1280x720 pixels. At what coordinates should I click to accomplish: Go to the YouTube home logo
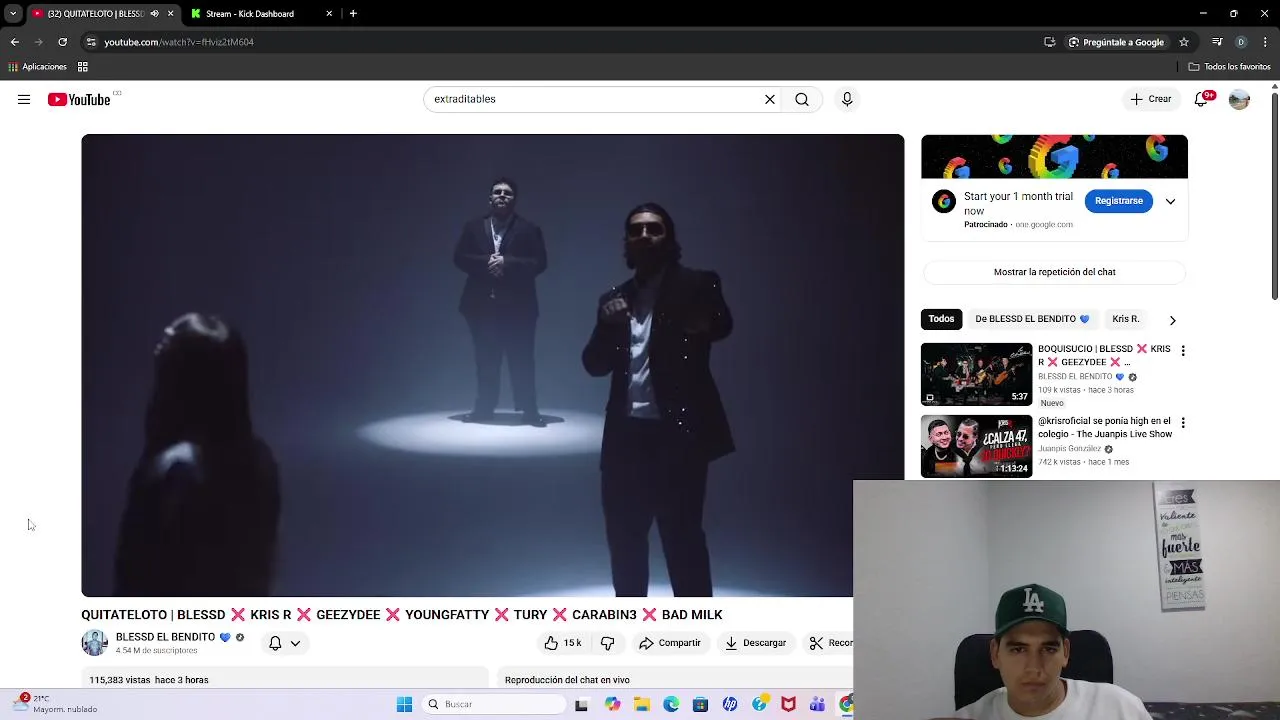pyautogui.click(x=79, y=99)
